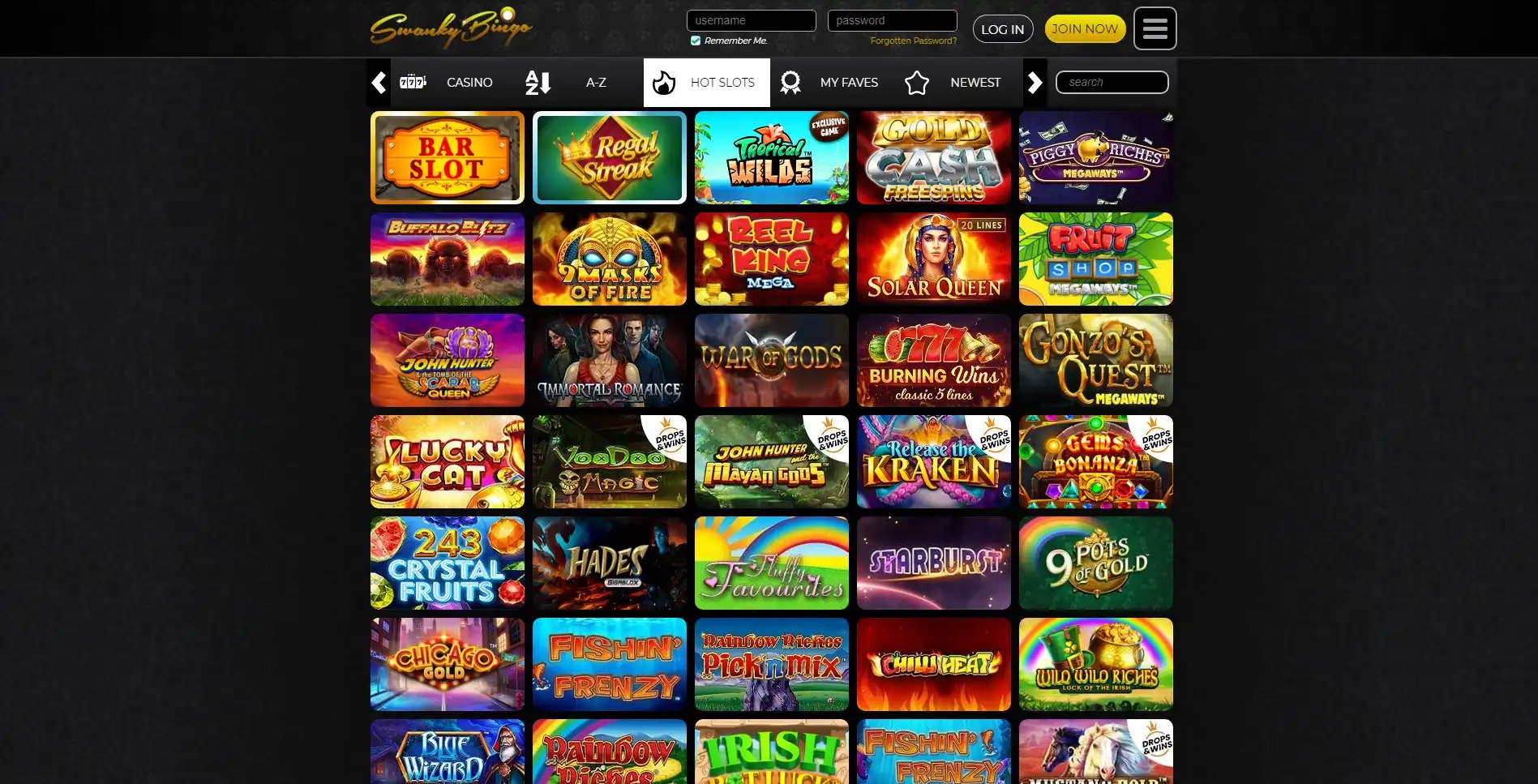Open the Starburst game thumbnail
1538x784 pixels.
(934, 563)
